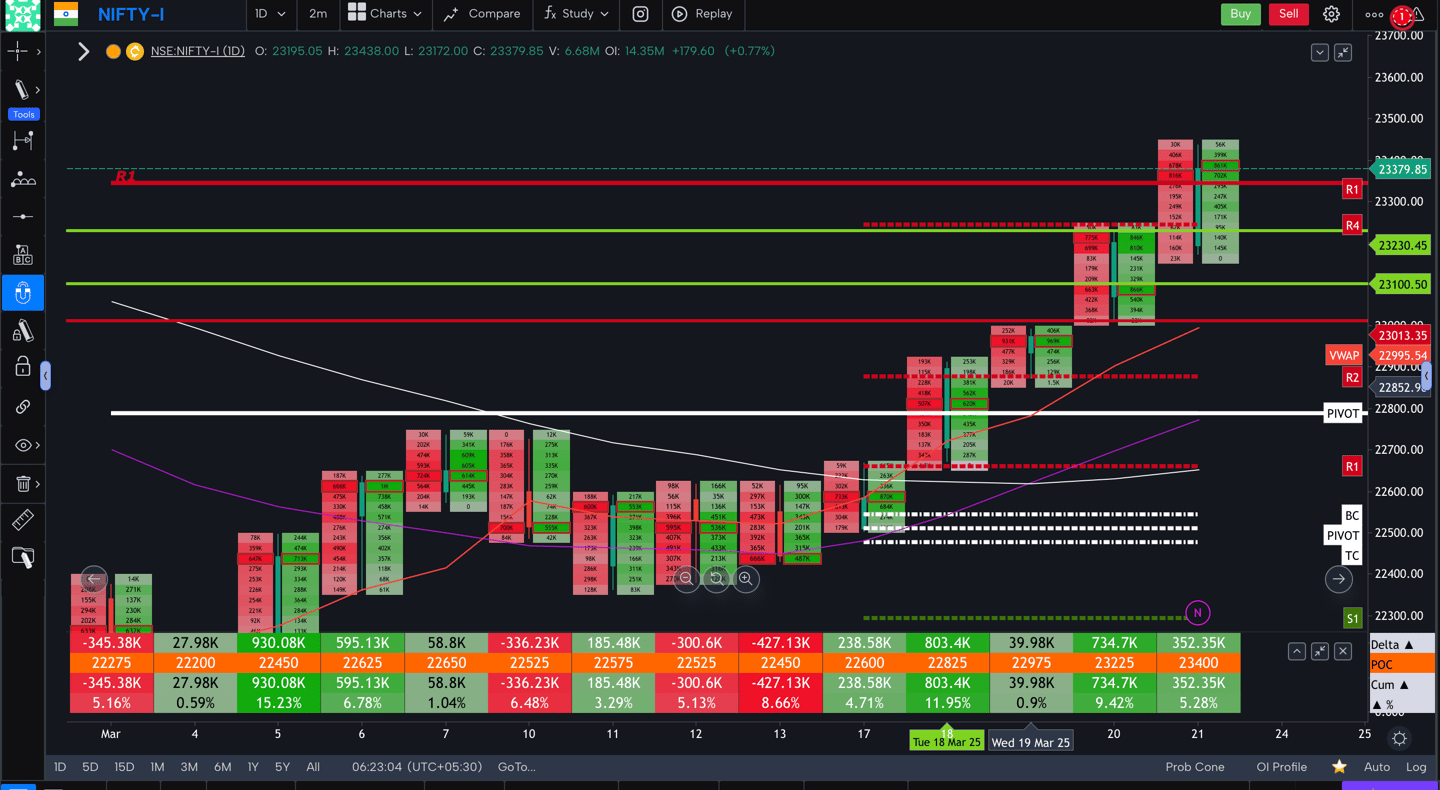The width and height of the screenshot is (1440, 790).
Task: Click the orange circle legend indicator
Action: (113, 51)
